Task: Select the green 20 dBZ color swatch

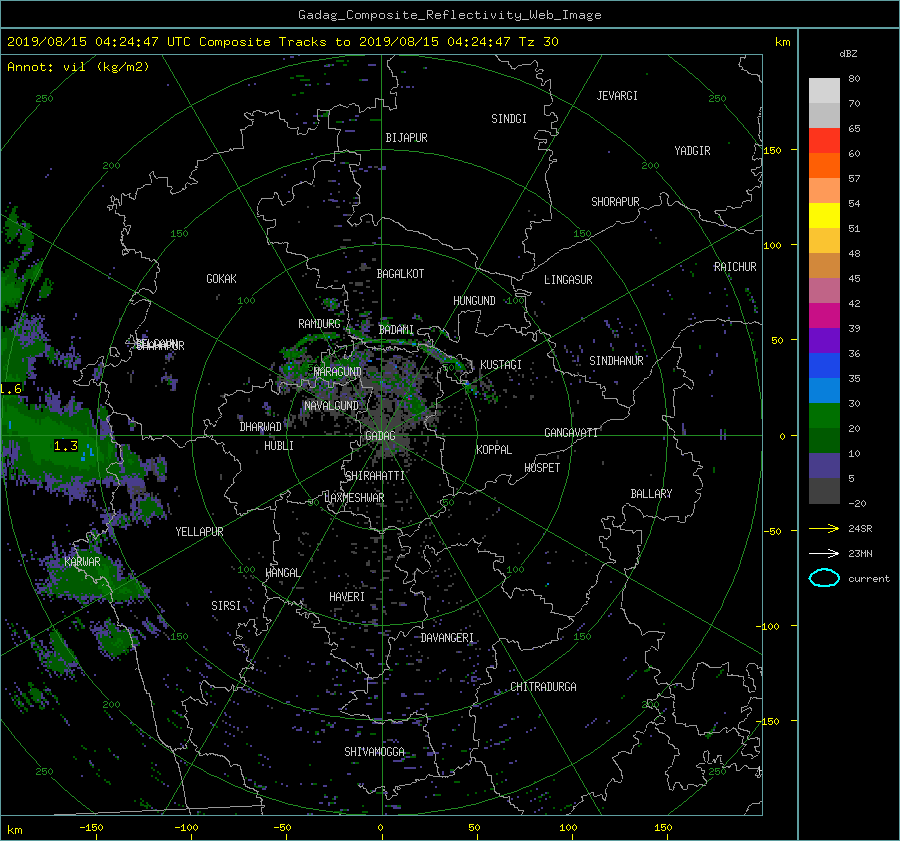Action: (824, 416)
